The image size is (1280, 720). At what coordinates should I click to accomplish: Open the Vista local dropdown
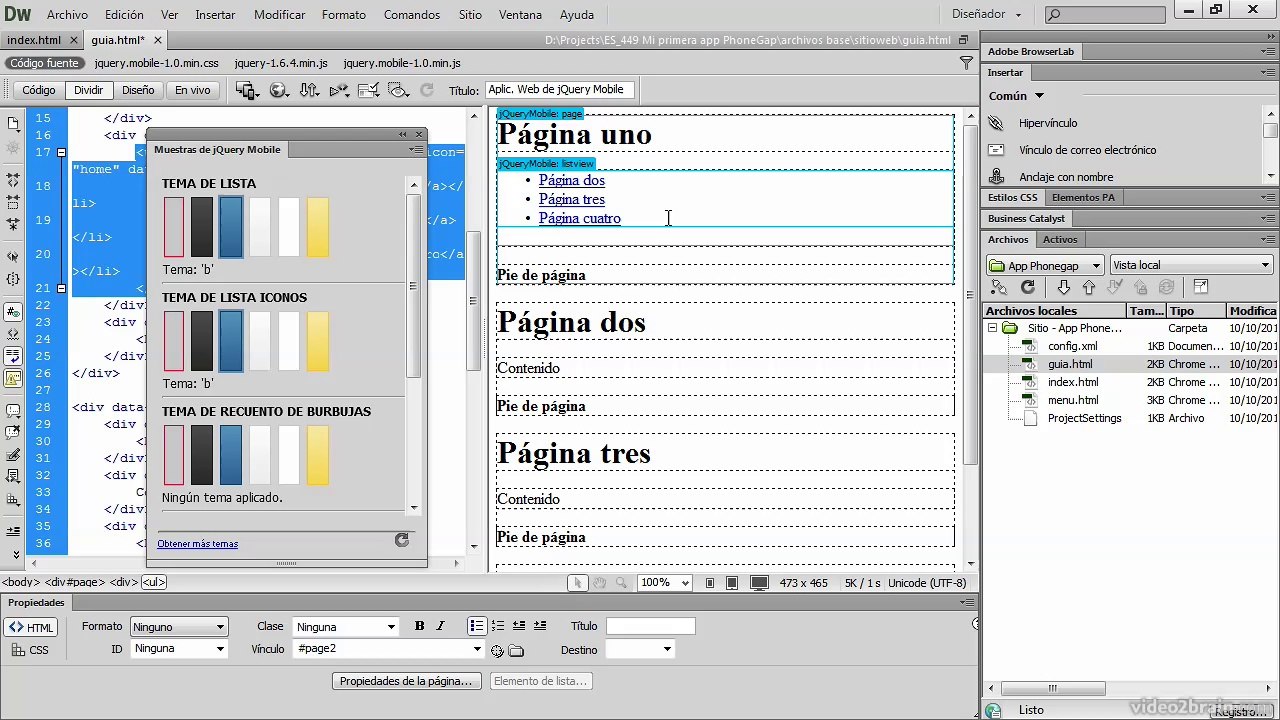(x=1191, y=265)
